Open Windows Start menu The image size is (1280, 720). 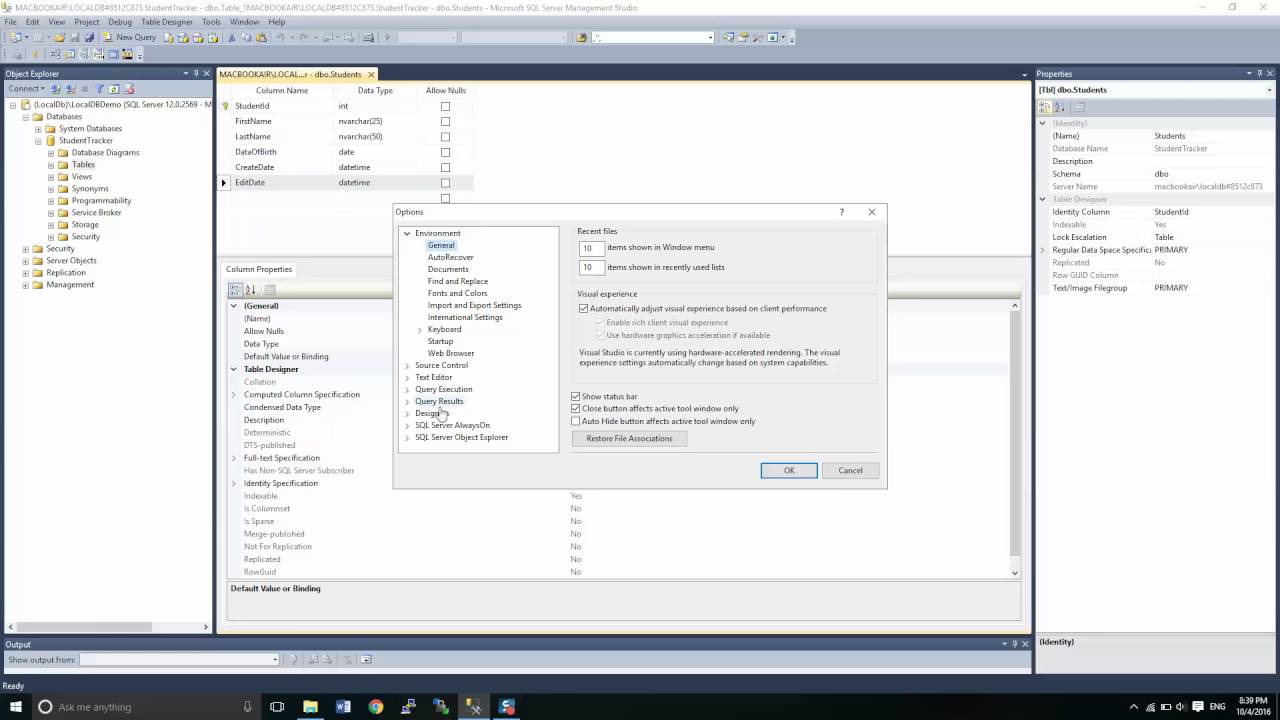[x=16, y=707]
